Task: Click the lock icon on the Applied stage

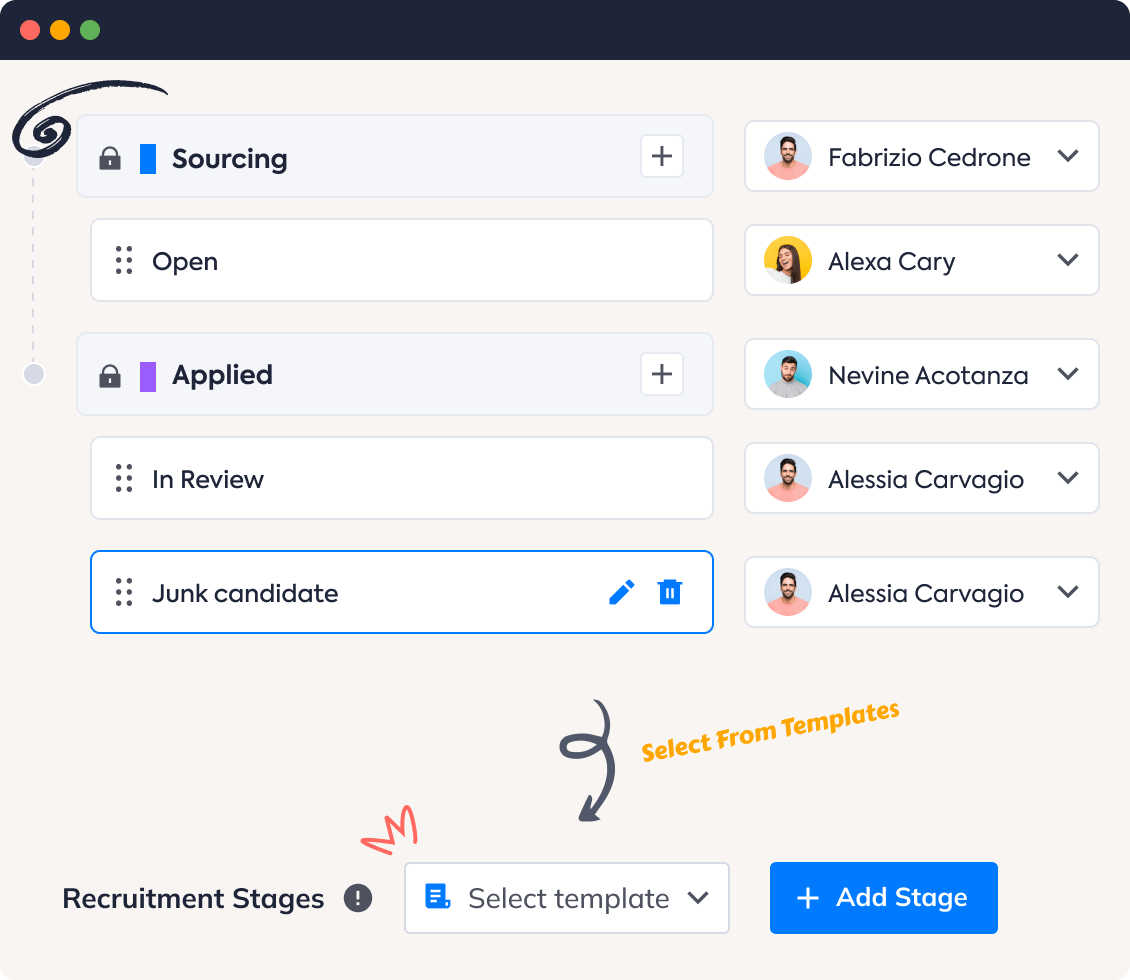Action: 110,375
